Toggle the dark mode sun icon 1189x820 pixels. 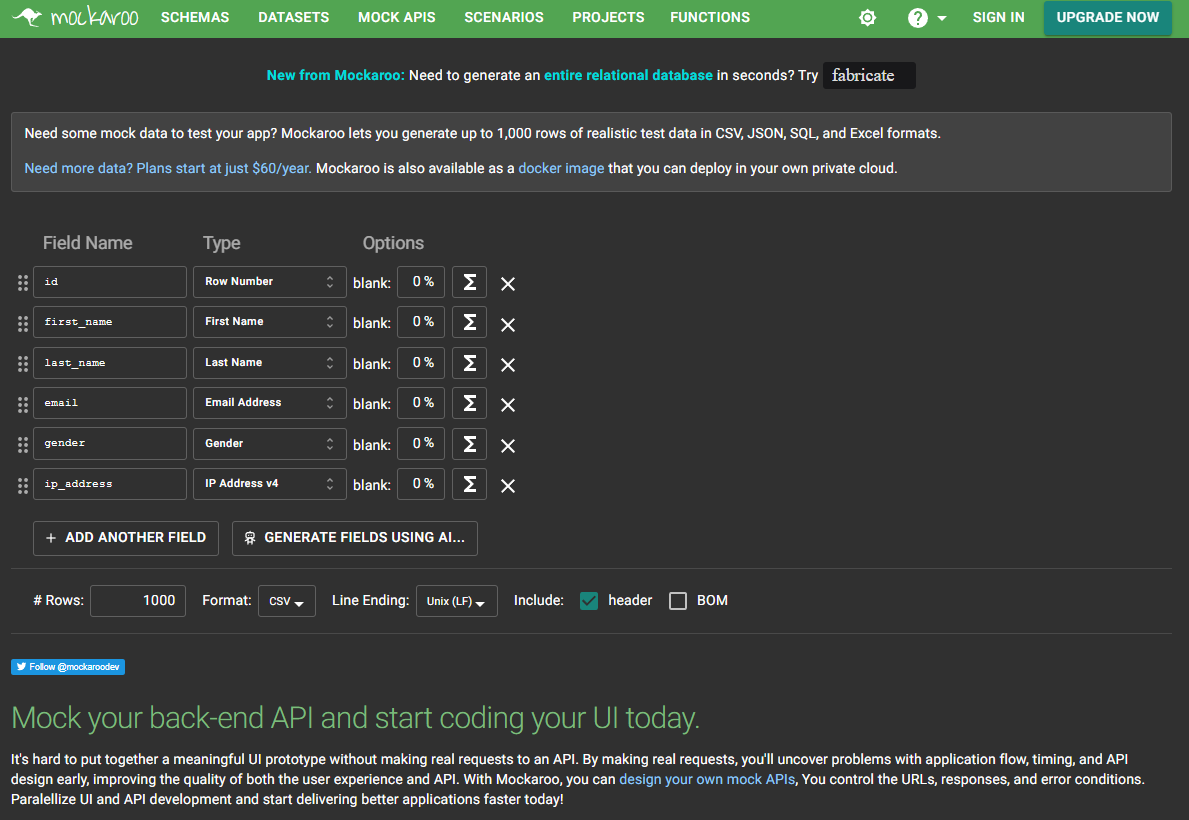coord(867,17)
